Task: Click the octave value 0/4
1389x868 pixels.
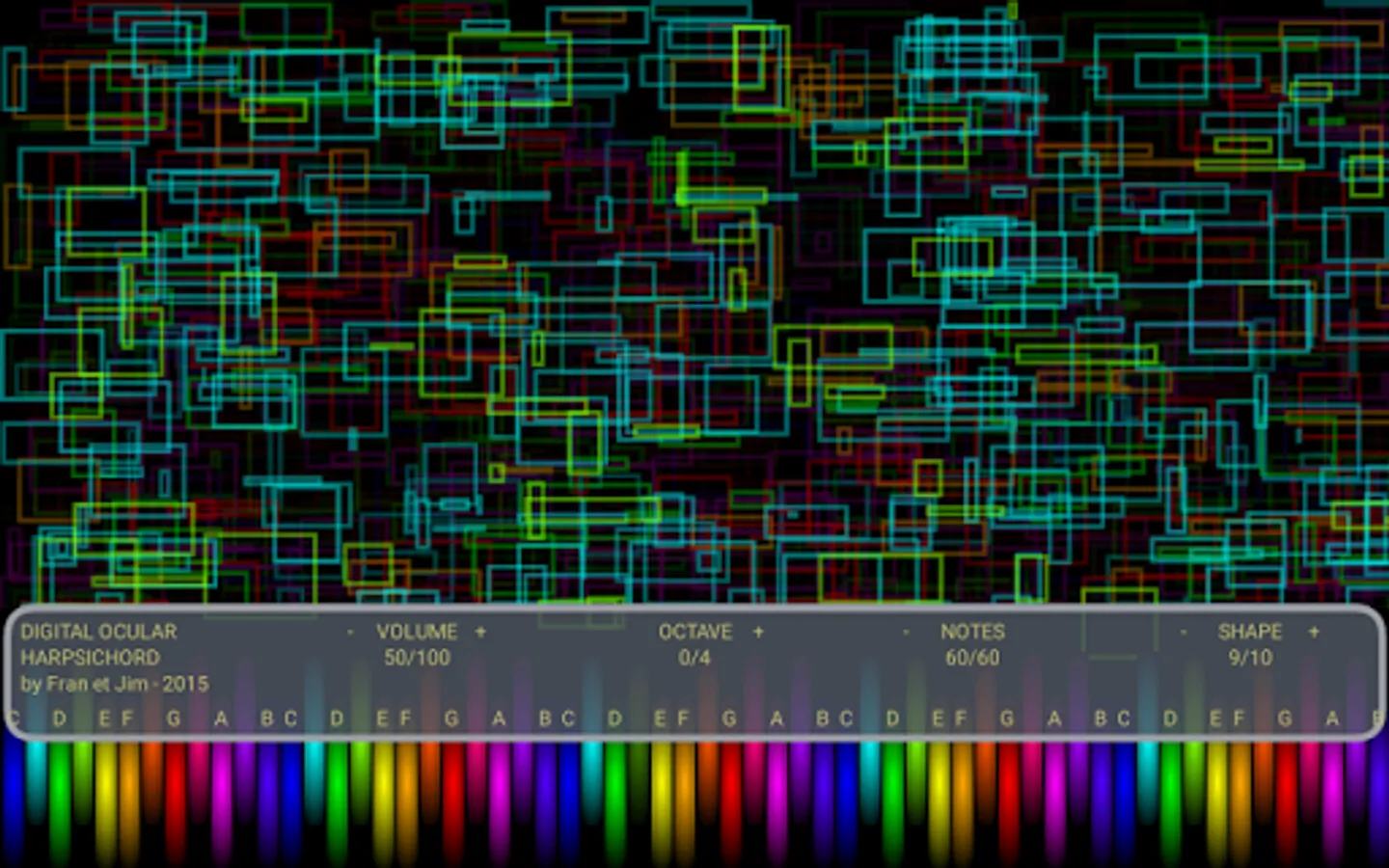Action: click(694, 658)
